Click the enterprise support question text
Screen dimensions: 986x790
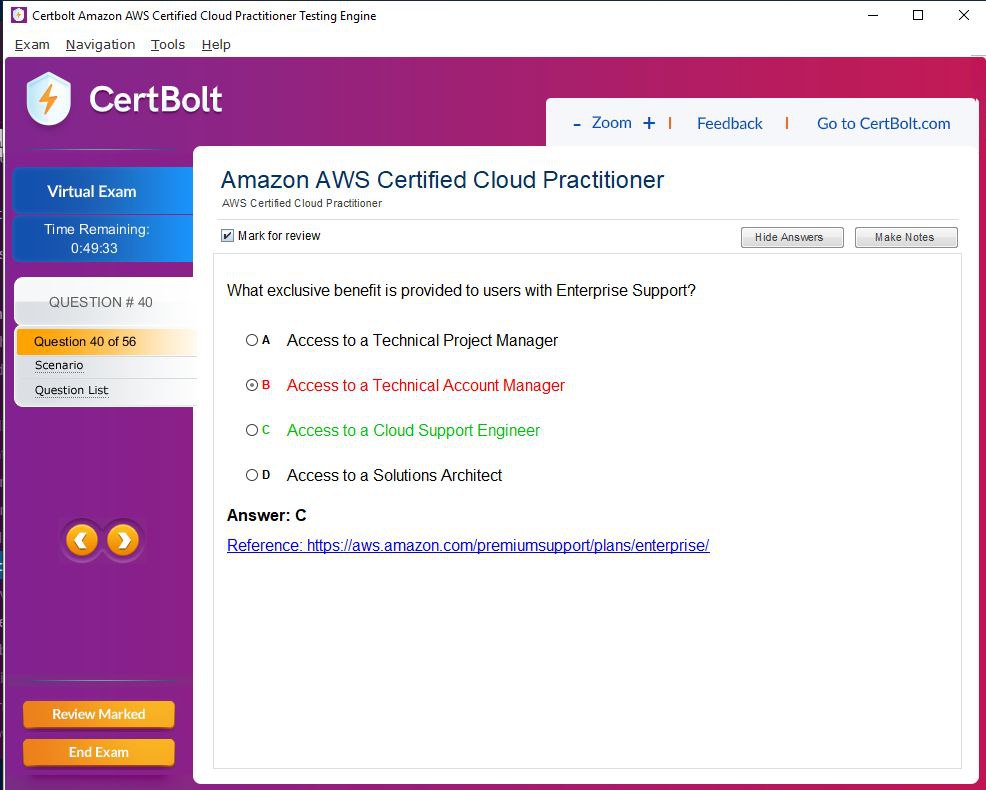[461, 291]
